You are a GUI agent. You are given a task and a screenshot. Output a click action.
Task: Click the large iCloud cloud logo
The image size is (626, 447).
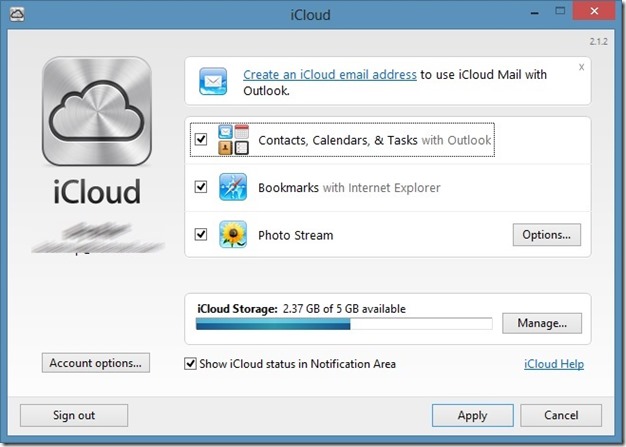click(97, 111)
